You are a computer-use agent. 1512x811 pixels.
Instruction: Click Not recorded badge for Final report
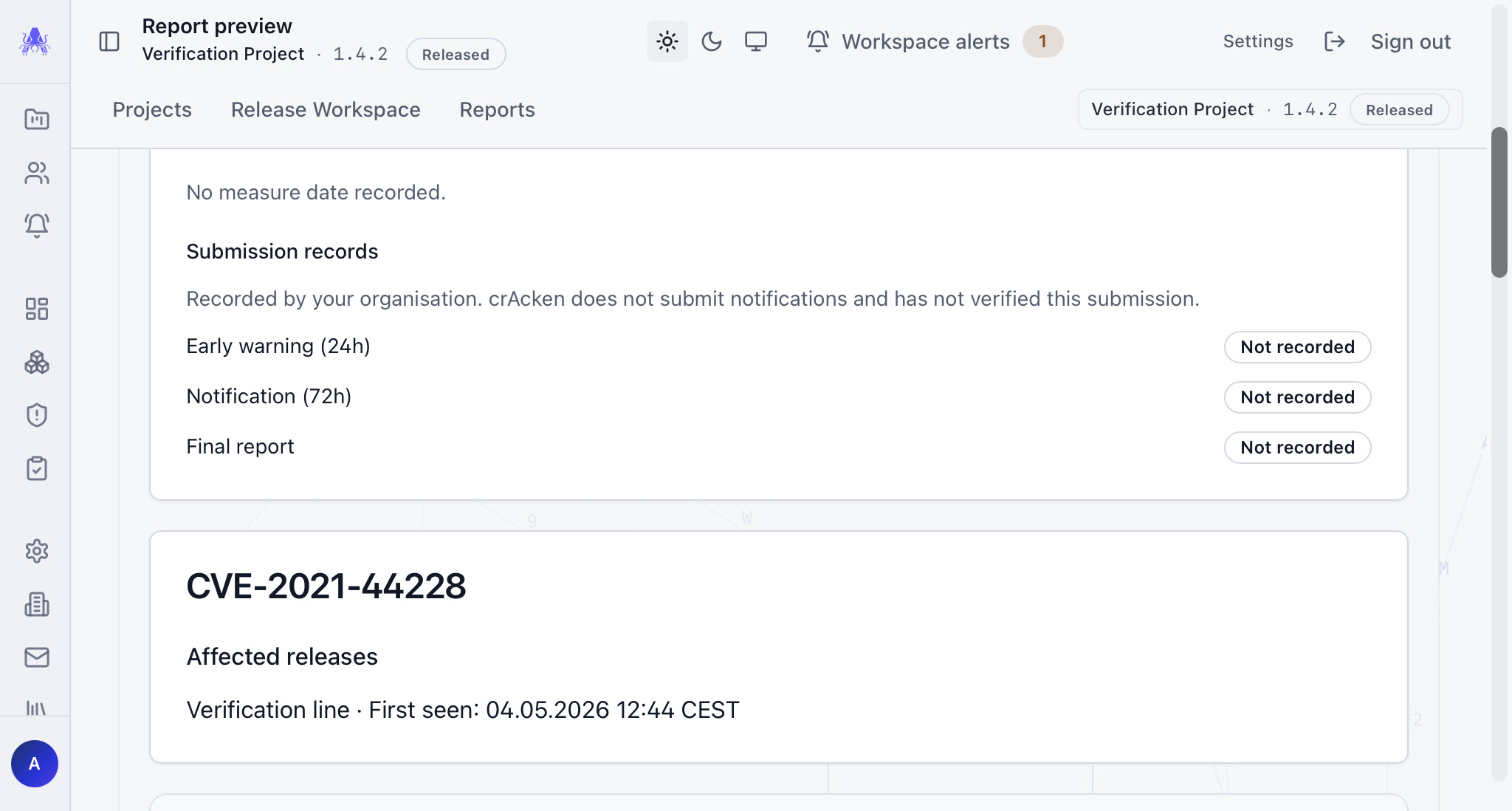click(1297, 448)
